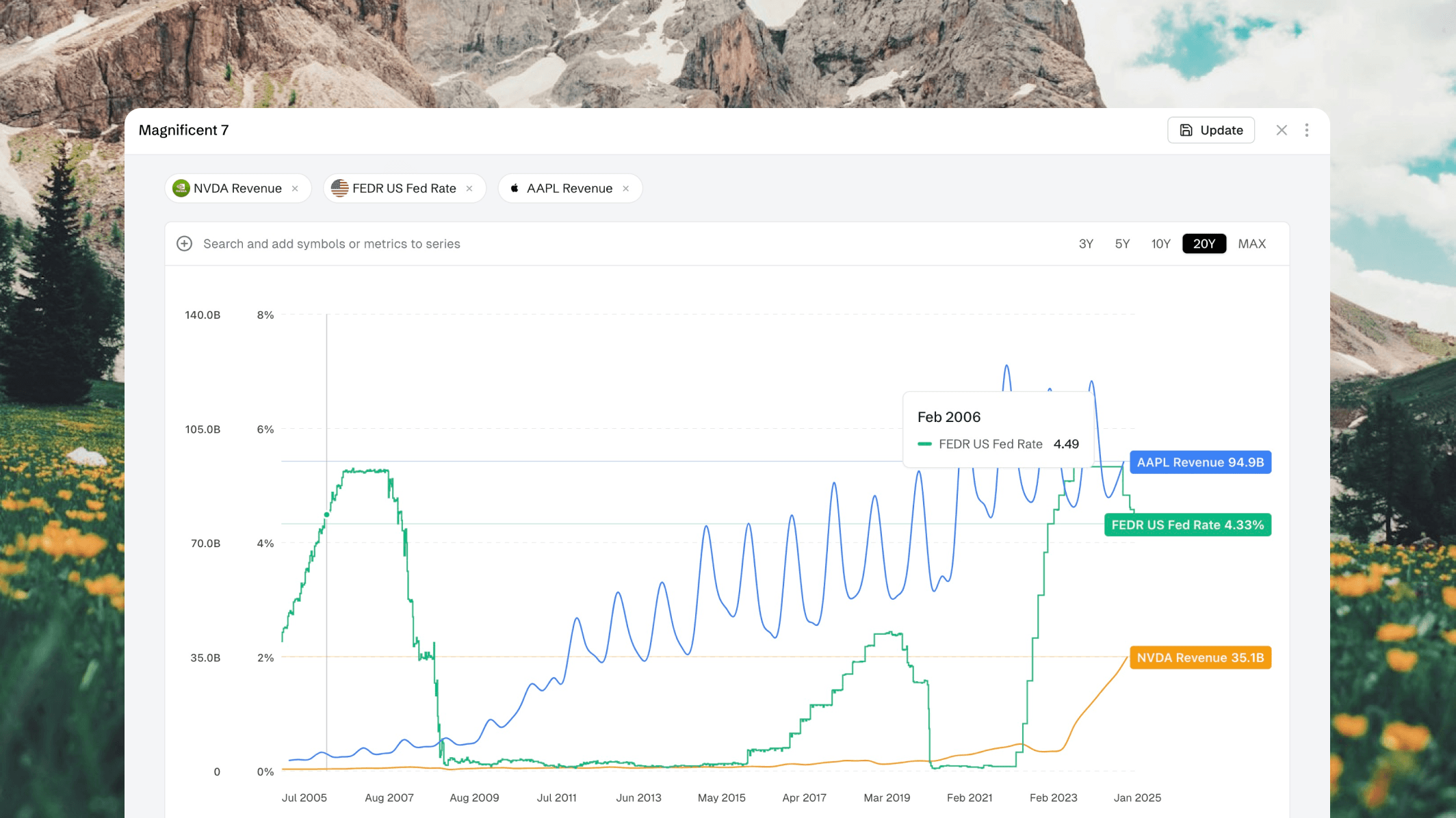The width and height of the screenshot is (1456, 818).
Task: Click the Magnificent 7 title
Action: pos(183,130)
